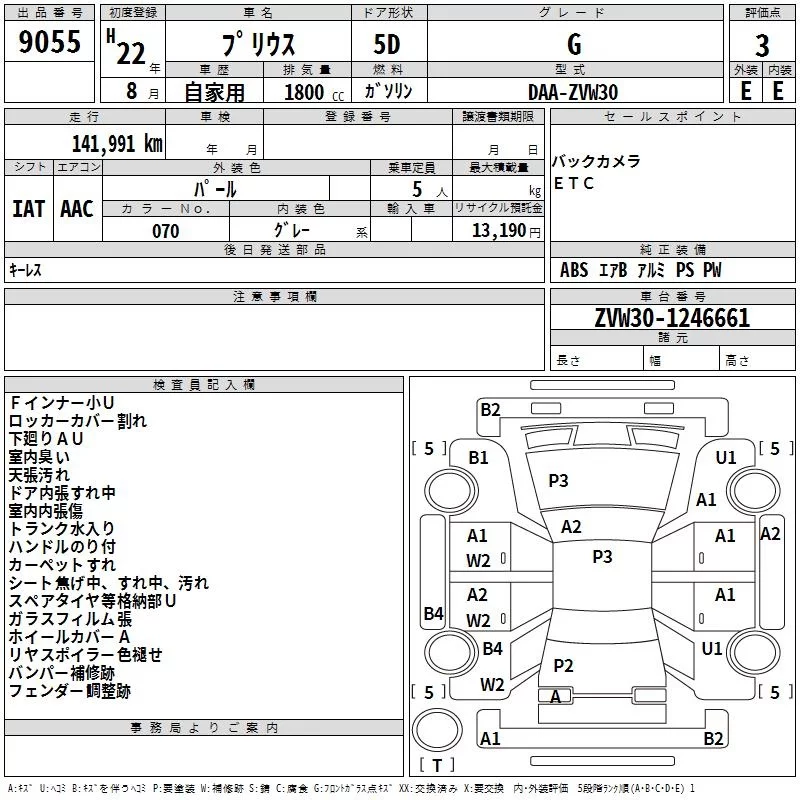
Task: Click the P3 mark on the hood
Action: [x=558, y=481]
